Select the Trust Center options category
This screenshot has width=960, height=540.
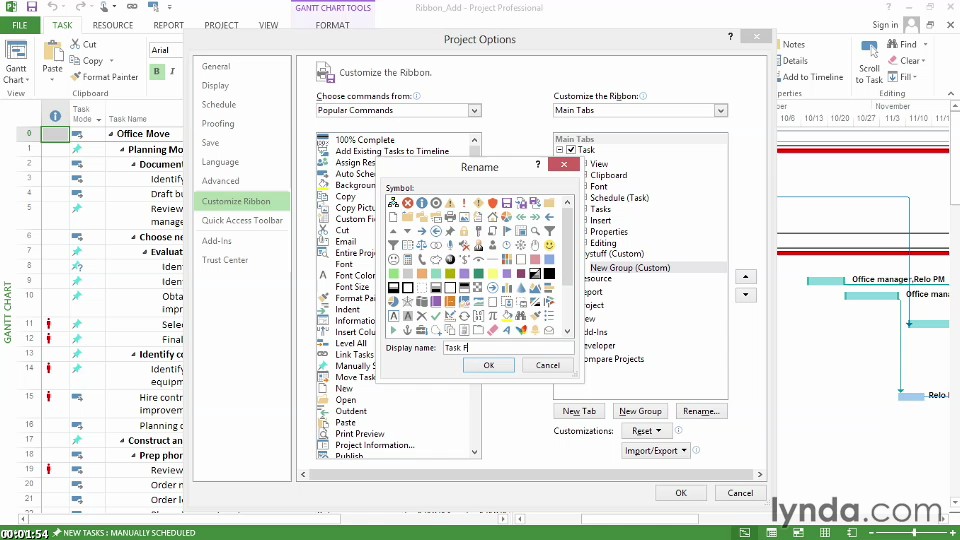[242, 260]
